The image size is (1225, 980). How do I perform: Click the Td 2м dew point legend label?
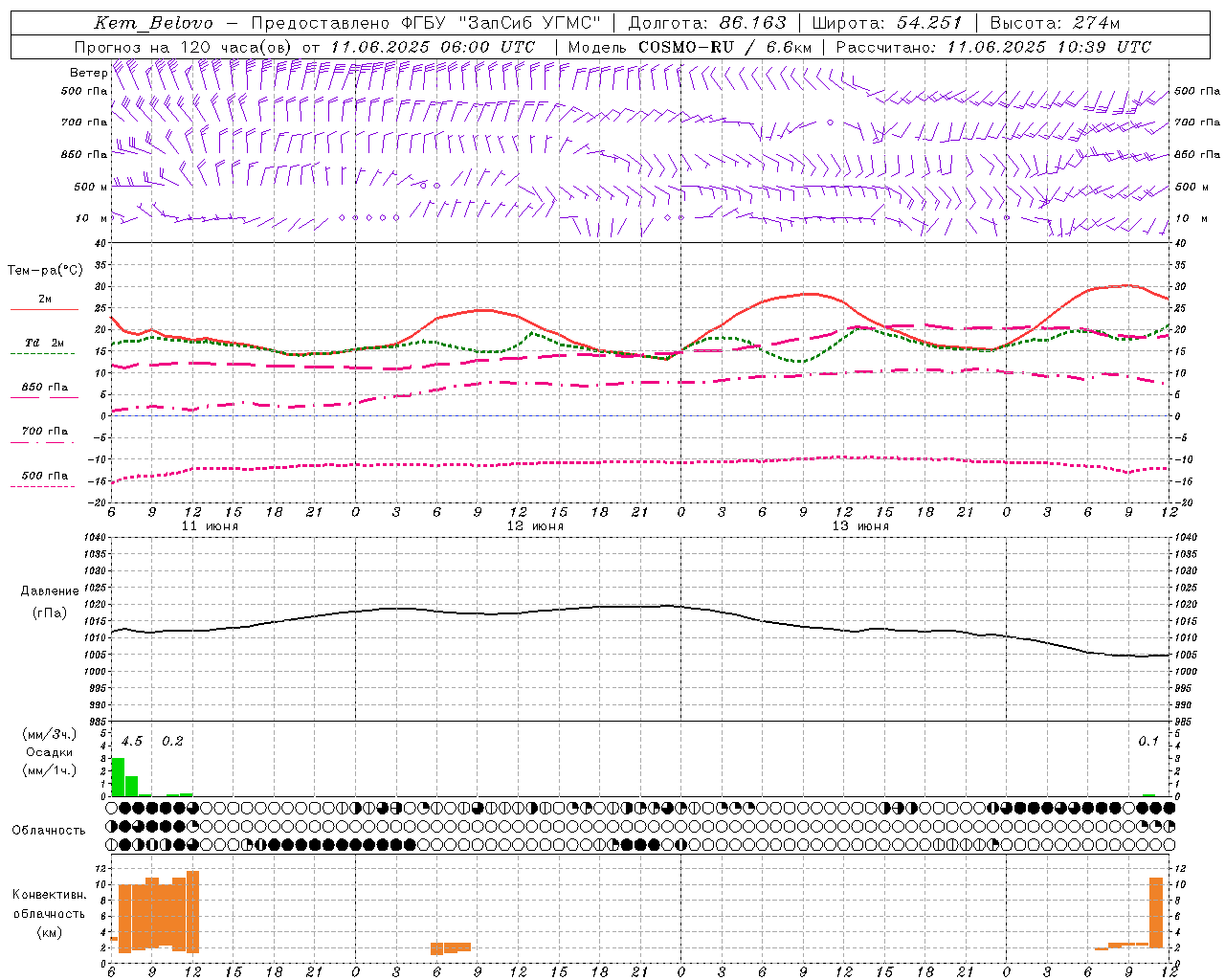pos(44,343)
